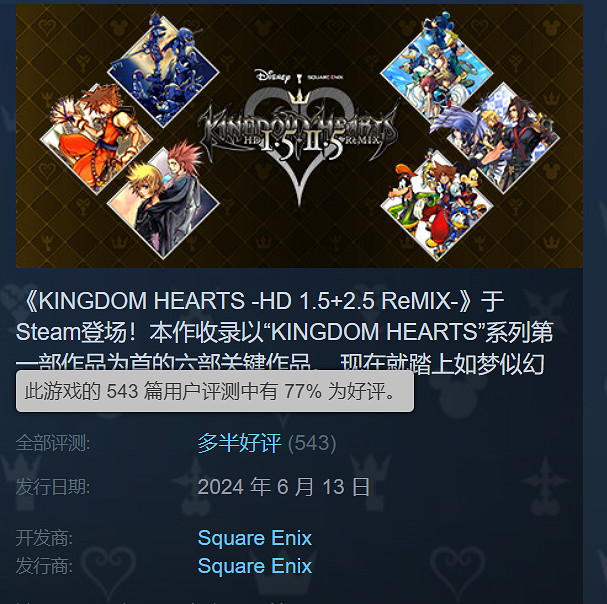Click the 开发商 label
This screenshot has height=604, width=607.
point(44,538)
